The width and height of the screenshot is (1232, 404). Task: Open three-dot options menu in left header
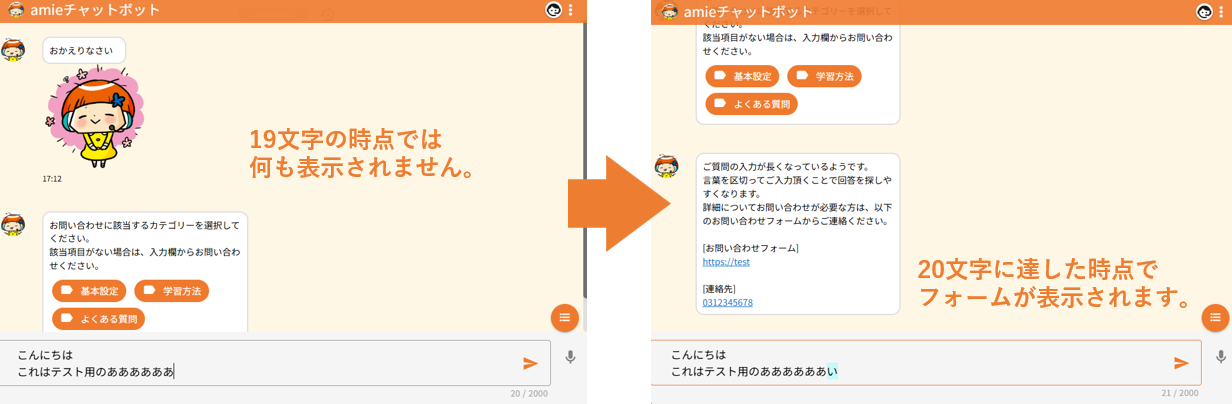click(571, 11)
